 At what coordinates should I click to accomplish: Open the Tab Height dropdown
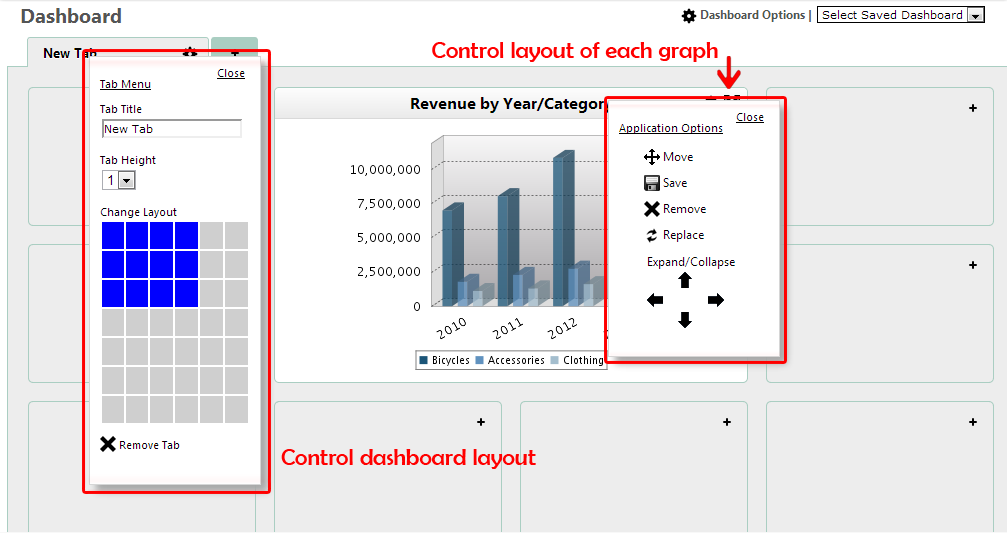118,180
